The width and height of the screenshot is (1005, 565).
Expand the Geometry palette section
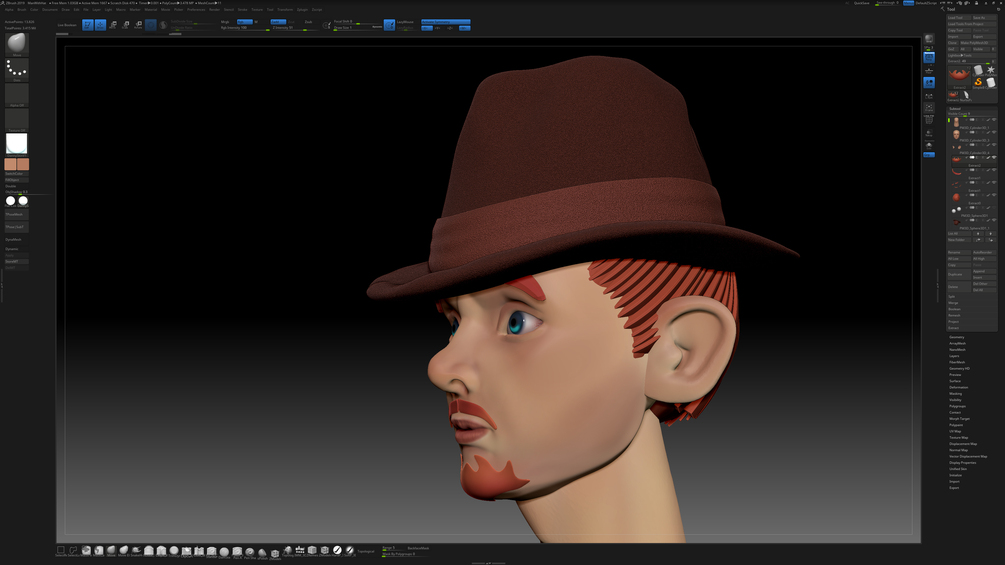[x=957, y=337]
